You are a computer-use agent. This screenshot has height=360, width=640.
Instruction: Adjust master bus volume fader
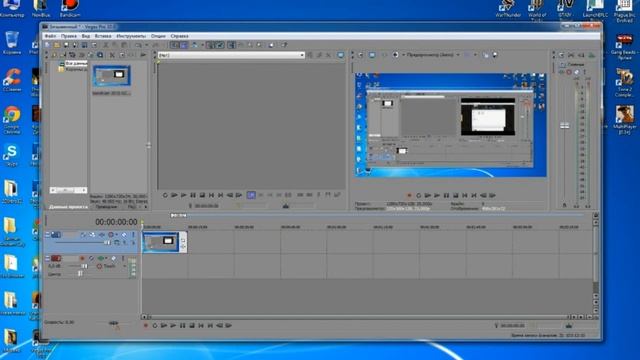click(x=564, y=126)
